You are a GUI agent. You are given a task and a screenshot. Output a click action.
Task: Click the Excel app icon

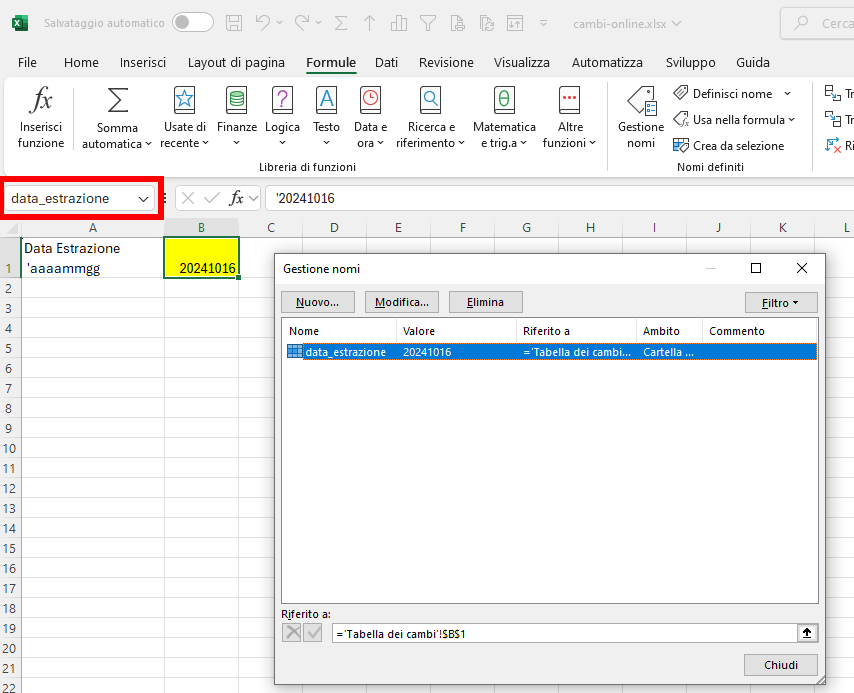pyautogui.click(x=20, y=23)
